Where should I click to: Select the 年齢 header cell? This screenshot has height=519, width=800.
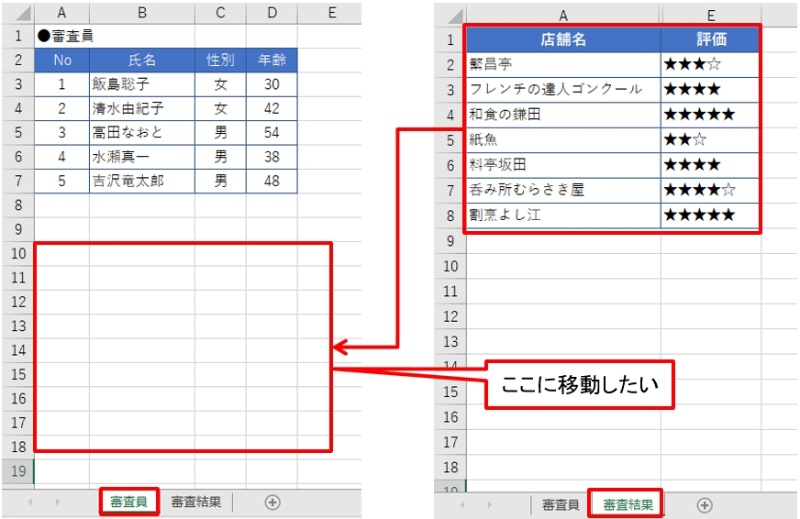pos(271,59)
